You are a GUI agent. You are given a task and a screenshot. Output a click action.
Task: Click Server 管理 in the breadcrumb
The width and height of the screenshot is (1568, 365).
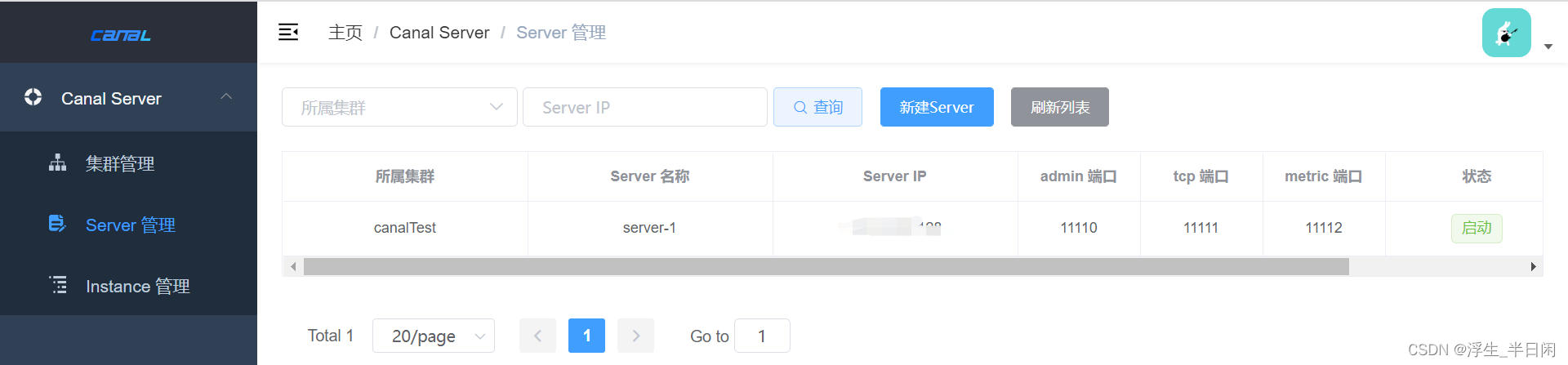tap(561, 33)
